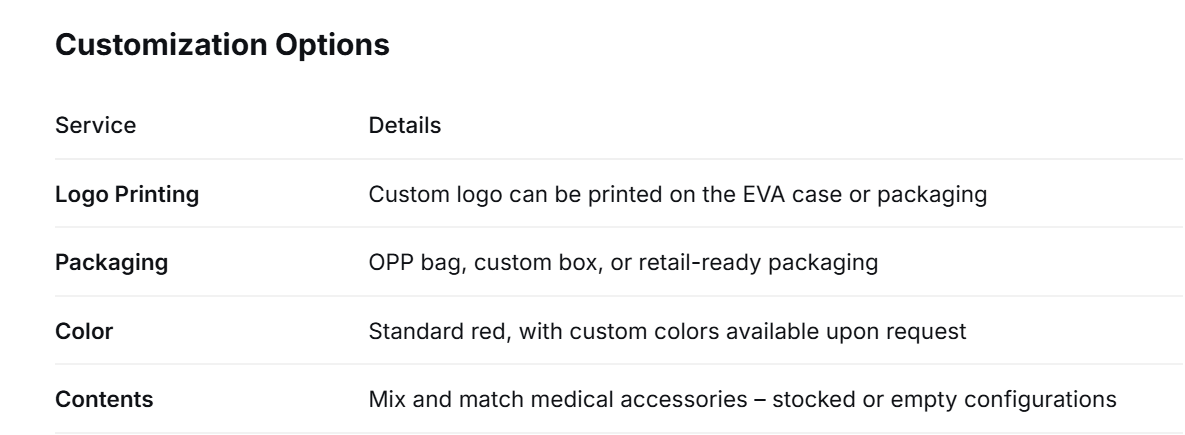Click the word 'Options' in the heading
1185x435 pixels.
(x=333, y=45)
